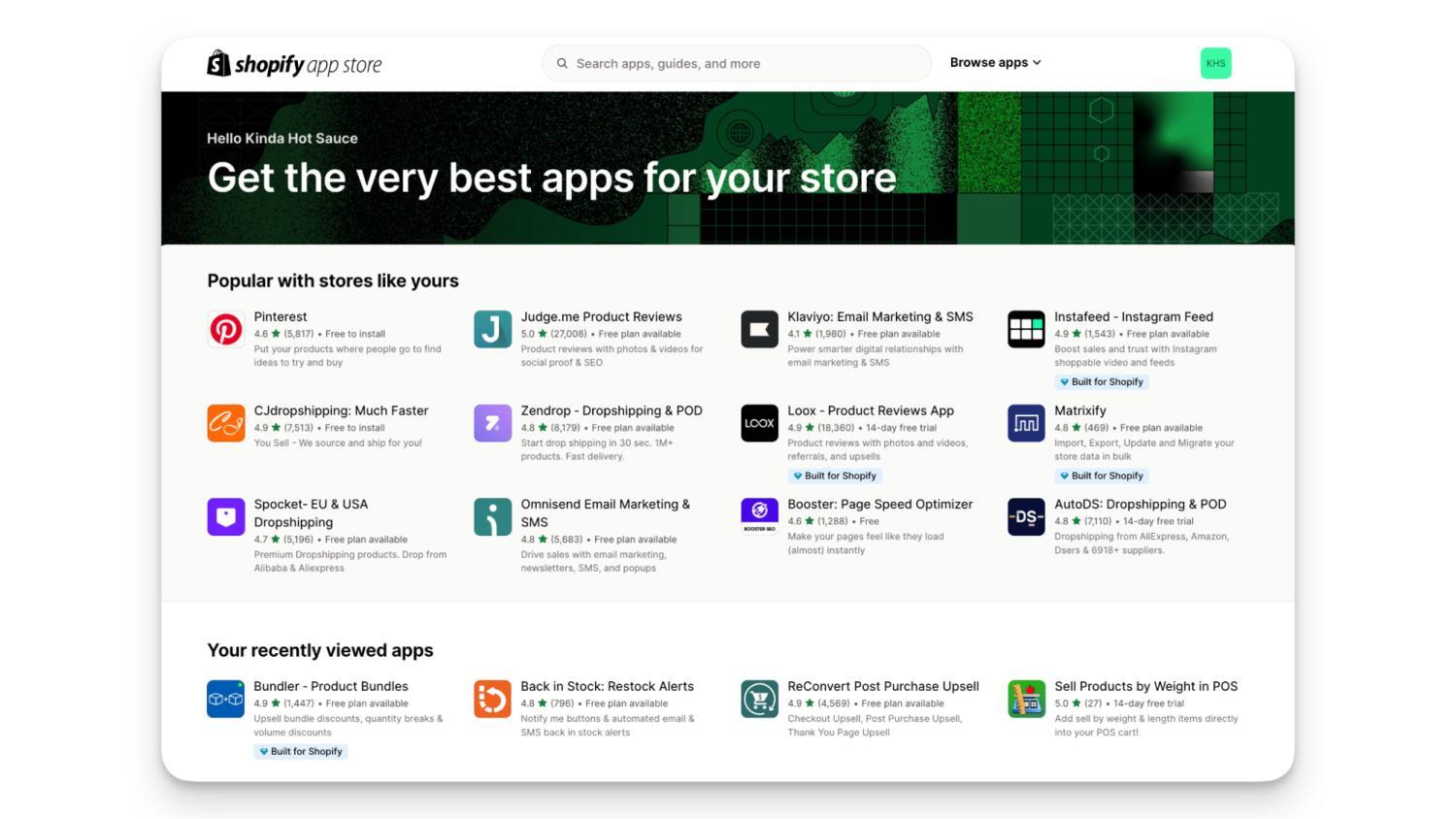Click the Pinterest app icon
Image resolution: width=1456 pixels, height=819 pixels.
pyautogui.click(x=225, y=330)
